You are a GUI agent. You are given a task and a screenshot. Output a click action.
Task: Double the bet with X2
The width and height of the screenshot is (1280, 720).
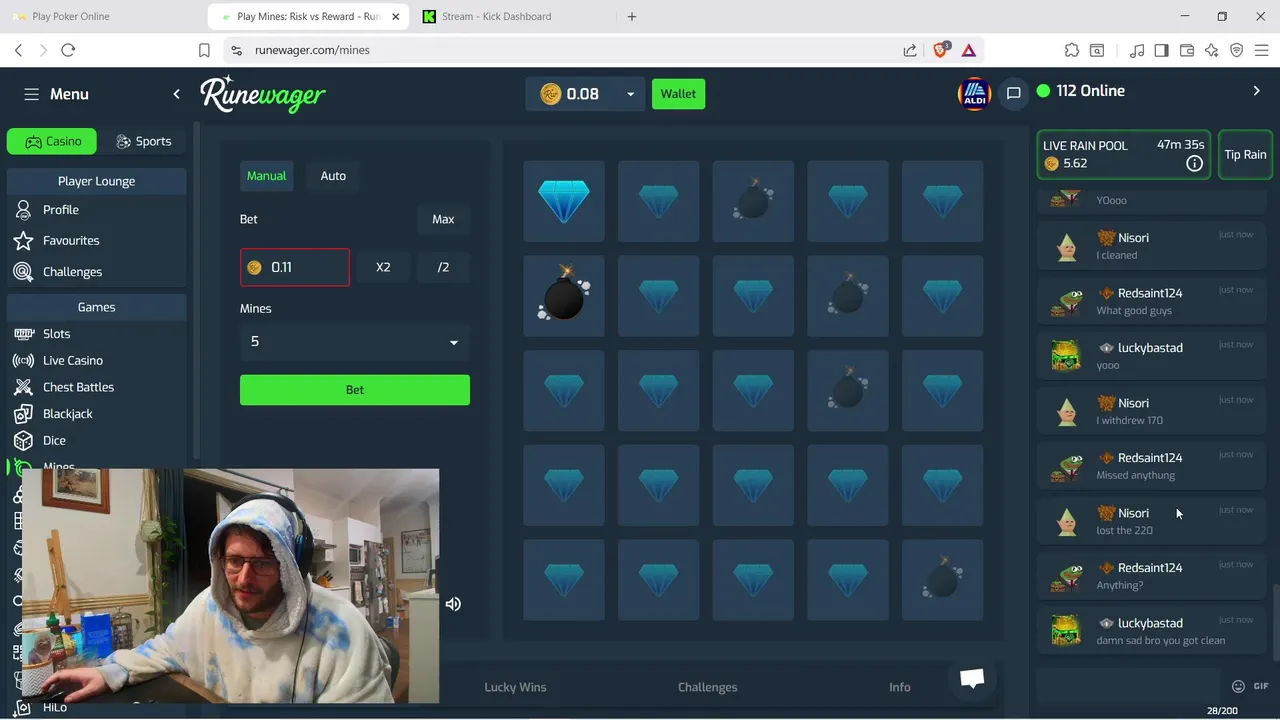point(383,267)
